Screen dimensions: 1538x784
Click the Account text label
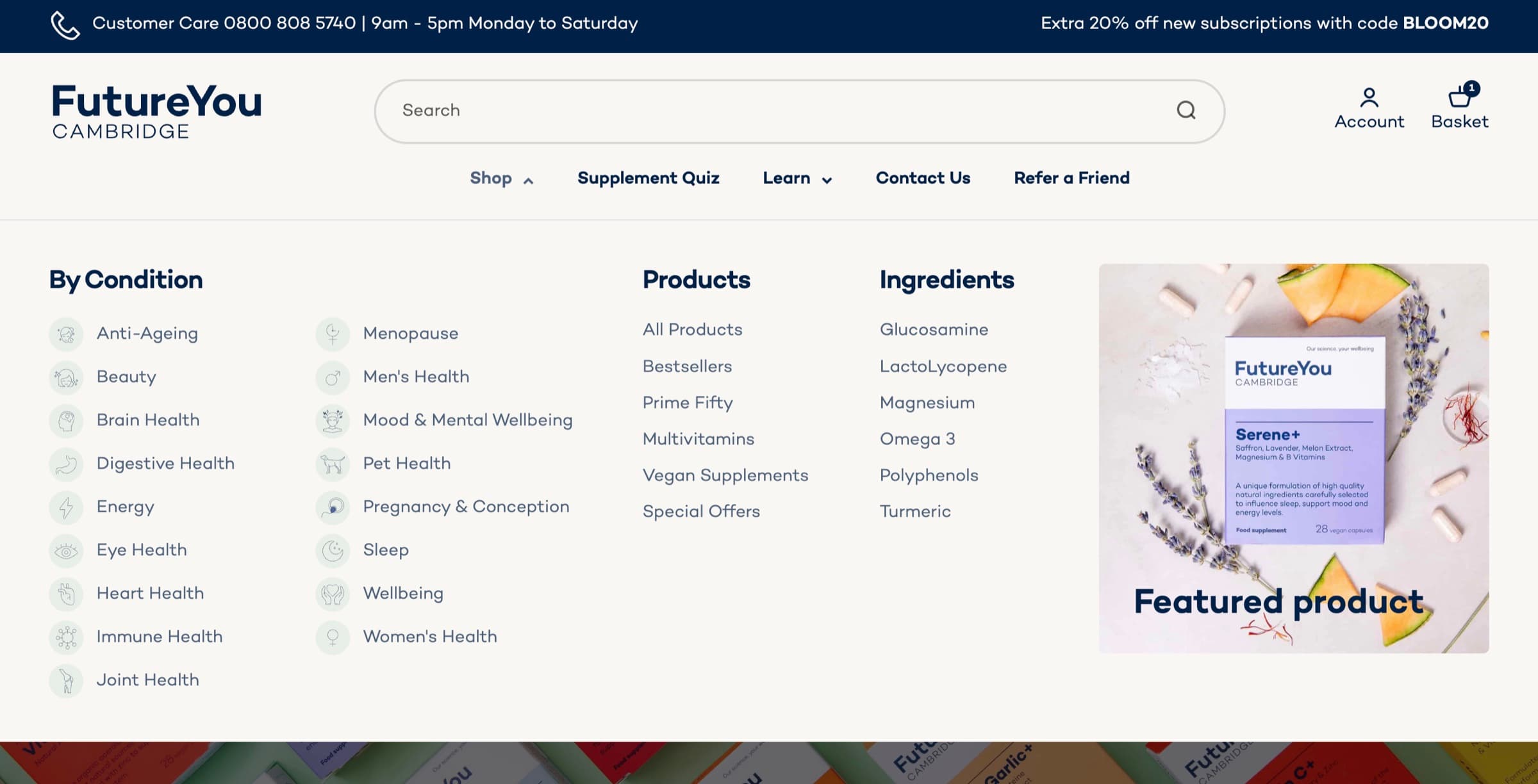point(1369,122)
